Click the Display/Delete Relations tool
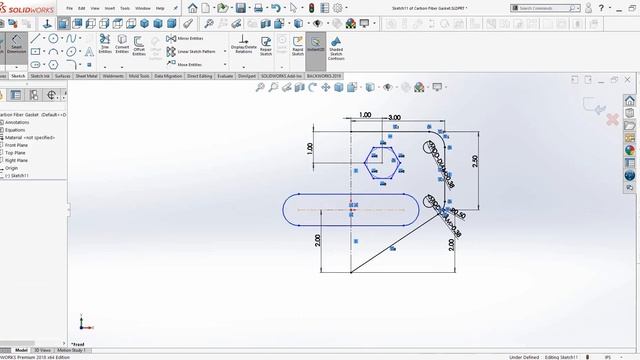640x360 pixels. click(244, 44)
